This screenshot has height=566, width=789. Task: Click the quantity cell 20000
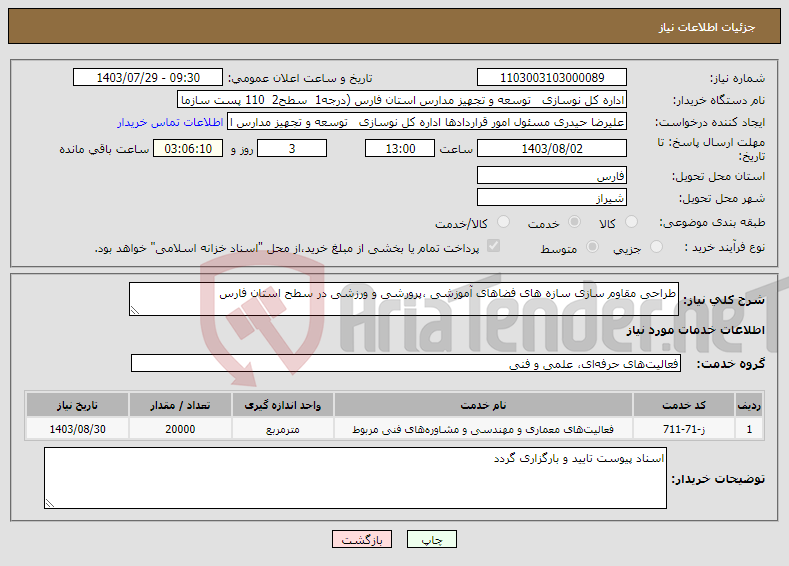[180, 429]
